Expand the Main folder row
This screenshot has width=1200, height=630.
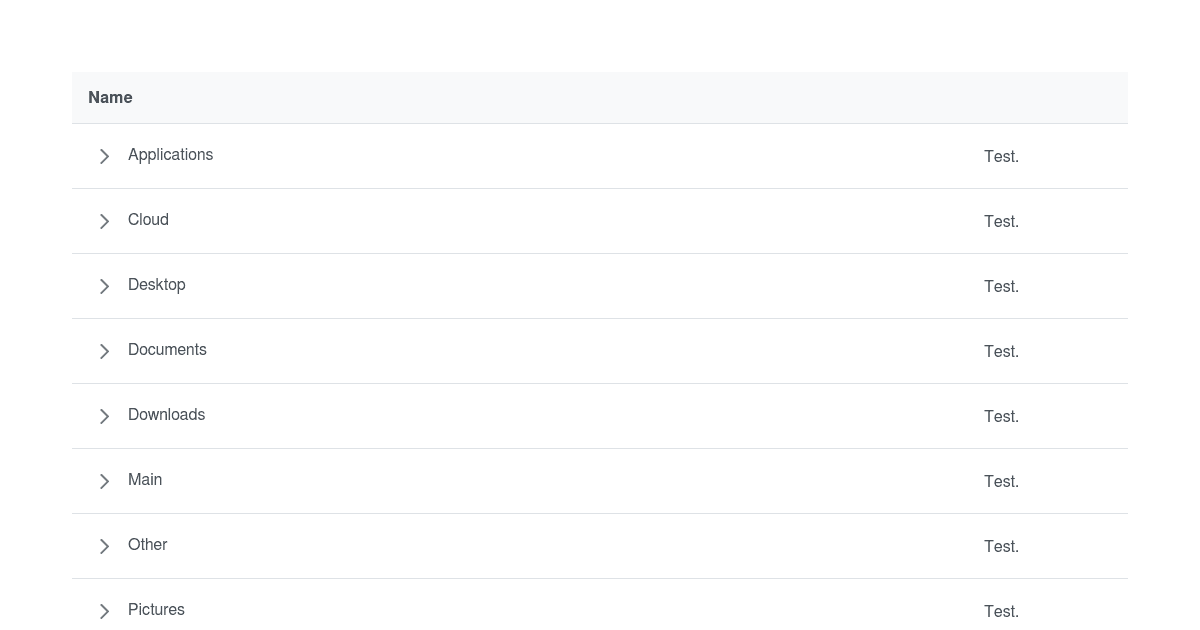point(104,481)
